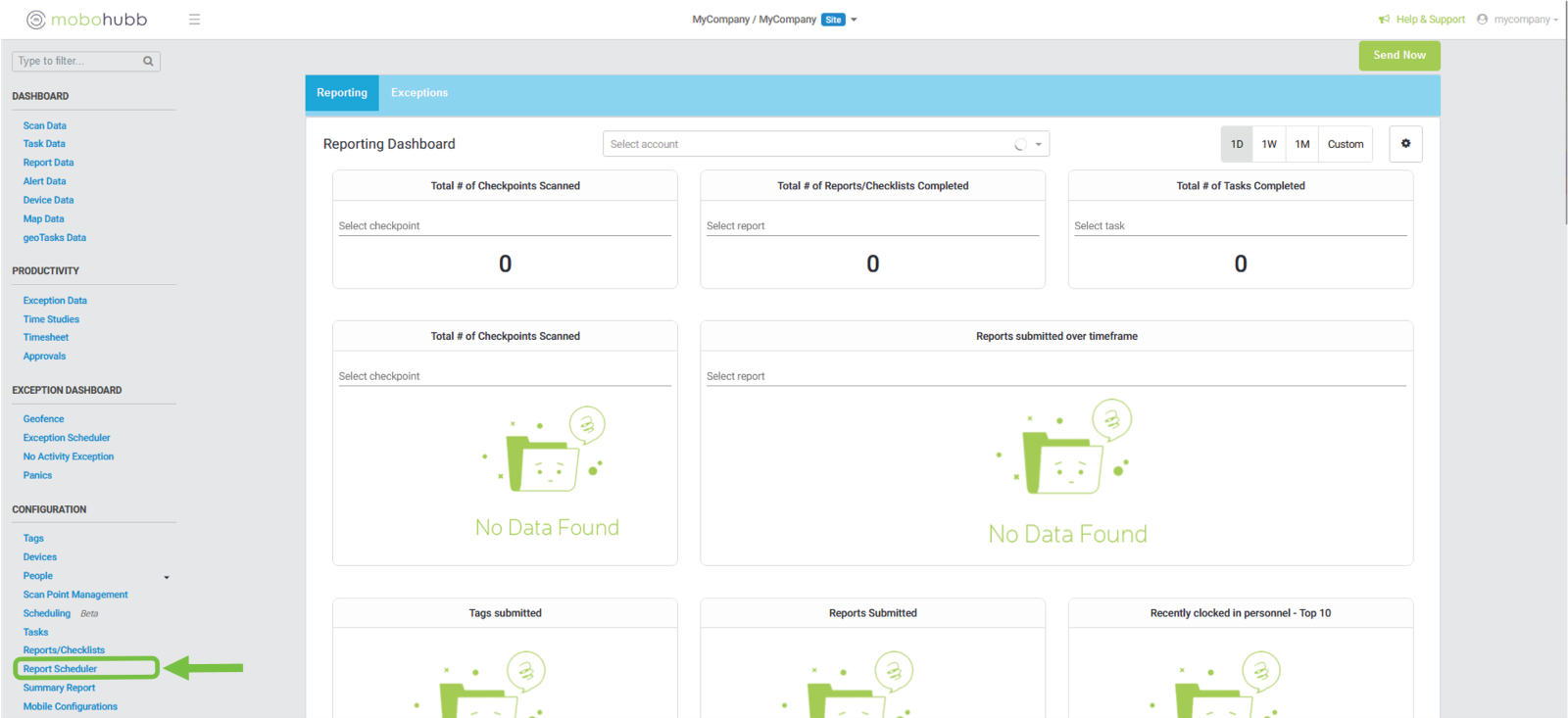Expand the People submenu arrow

point(167,577)
